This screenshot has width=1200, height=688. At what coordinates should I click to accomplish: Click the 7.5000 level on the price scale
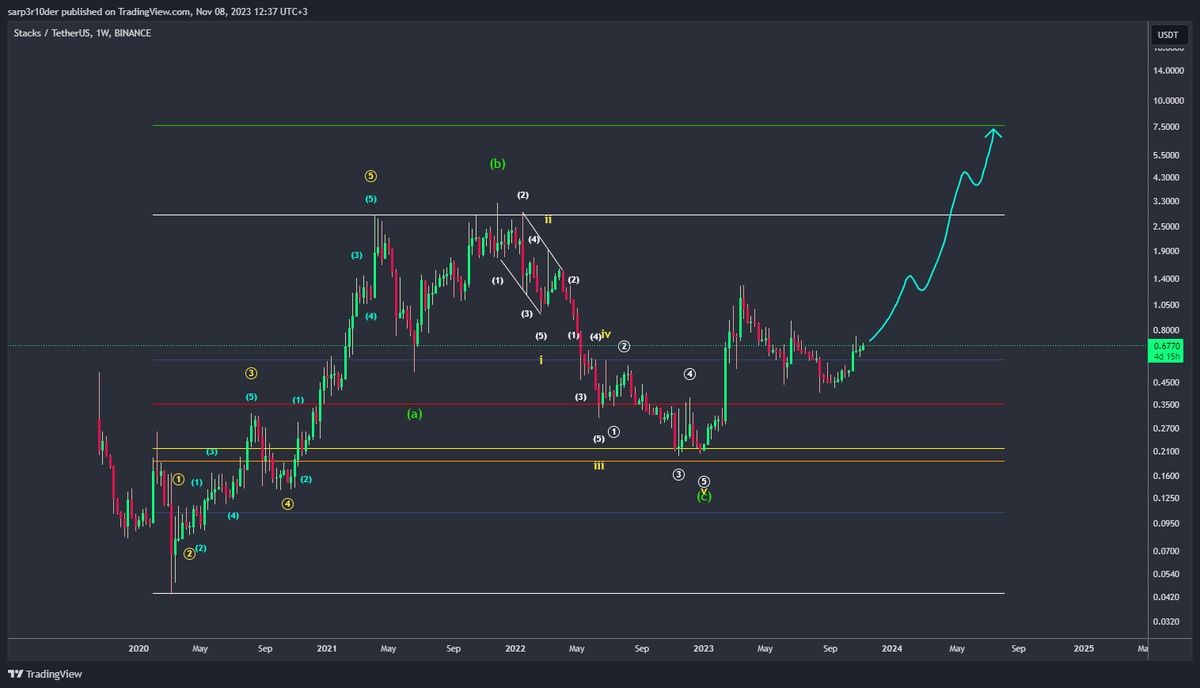[x=1165, y=127]
